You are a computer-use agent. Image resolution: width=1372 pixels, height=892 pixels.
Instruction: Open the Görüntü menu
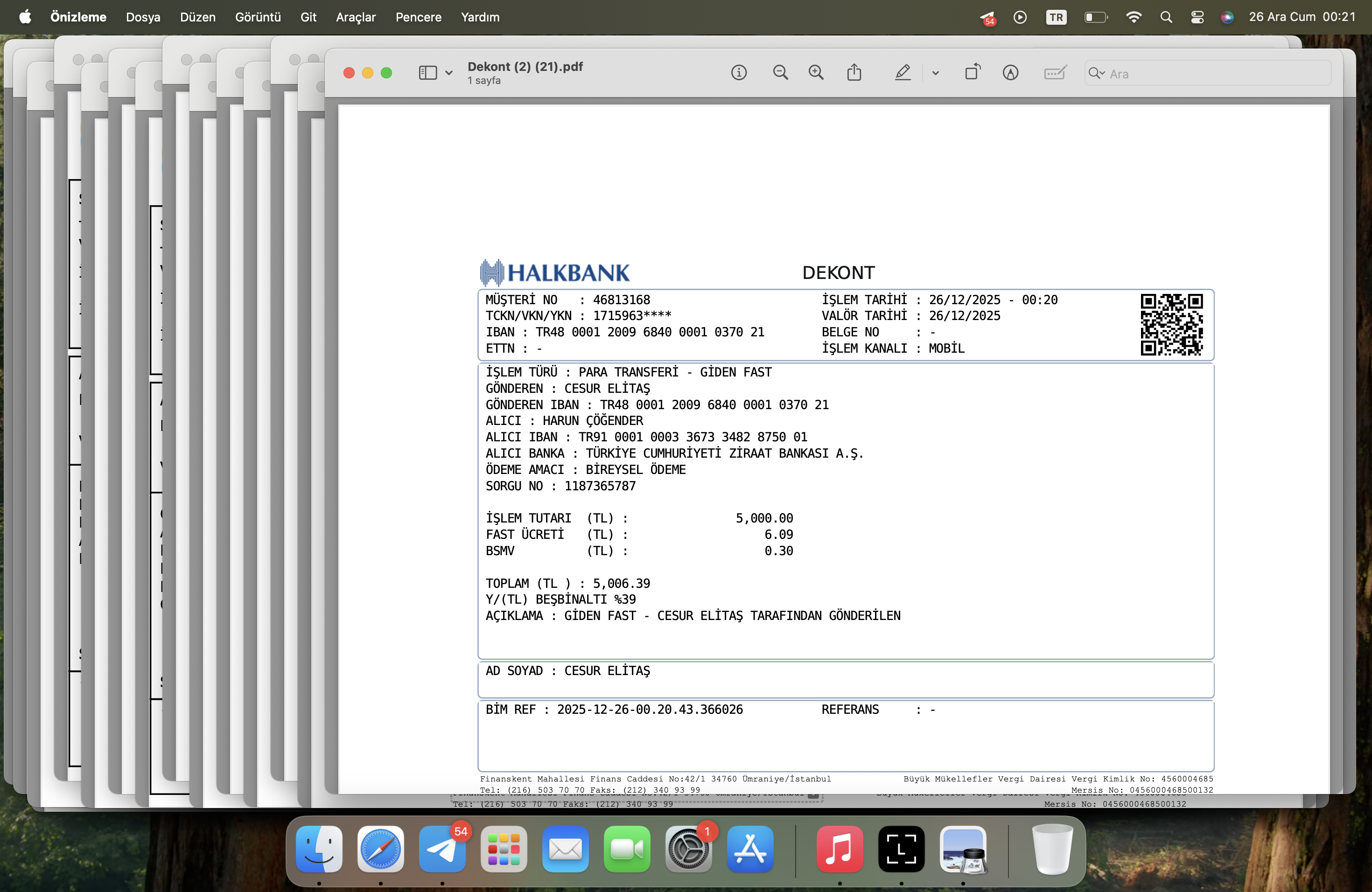(x=258, y=17)
